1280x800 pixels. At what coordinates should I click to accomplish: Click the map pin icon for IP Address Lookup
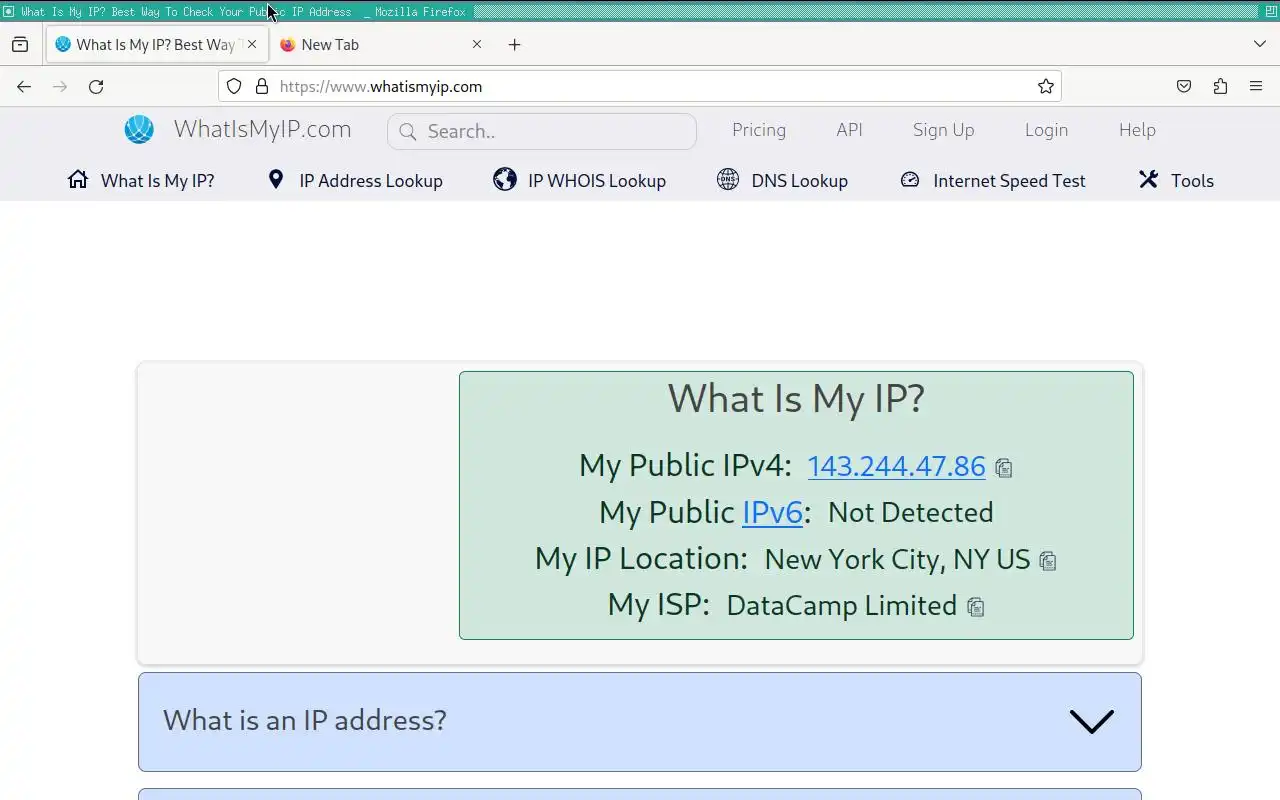(276, 179)
